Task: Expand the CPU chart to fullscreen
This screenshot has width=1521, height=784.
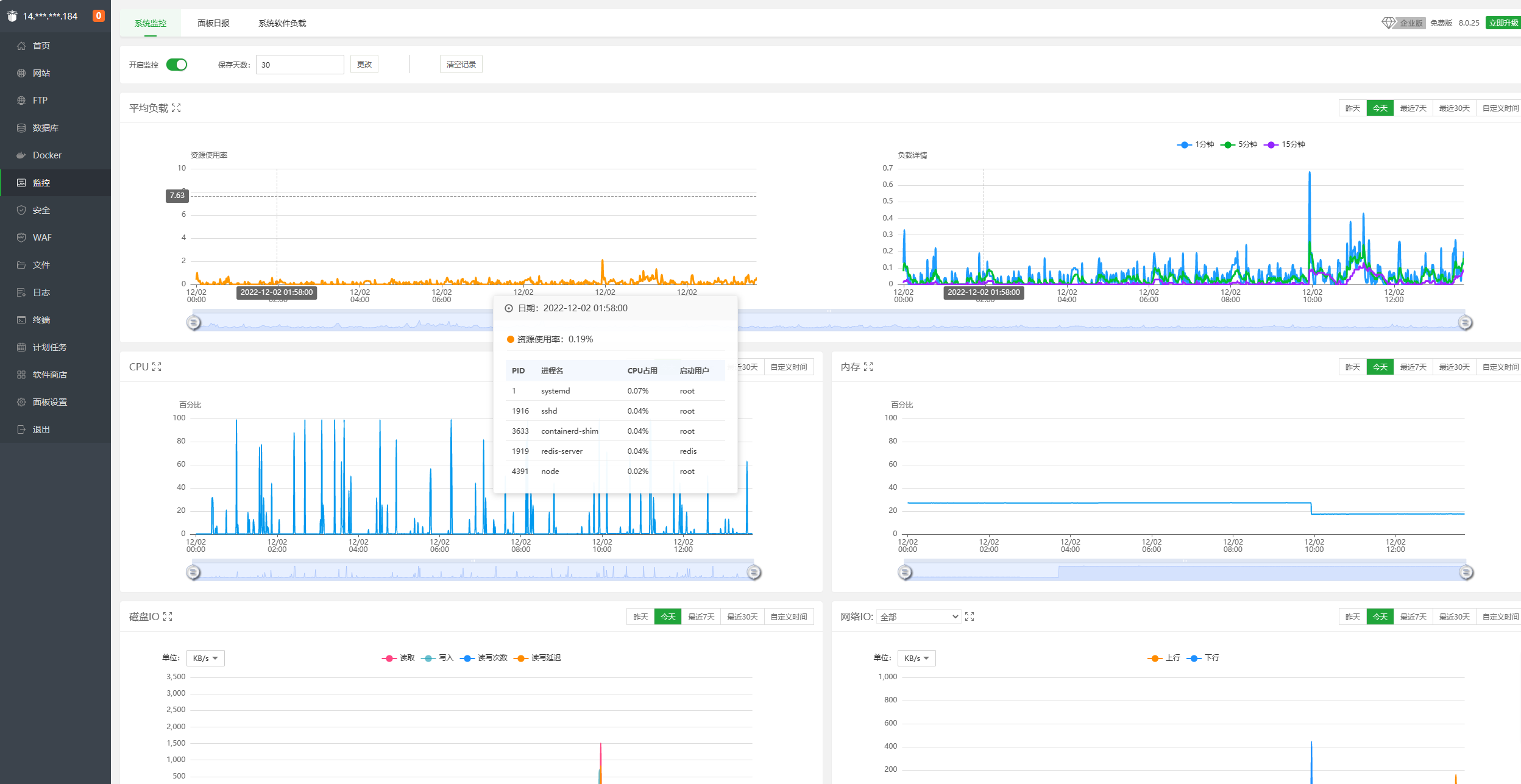Action: [157, 367]
